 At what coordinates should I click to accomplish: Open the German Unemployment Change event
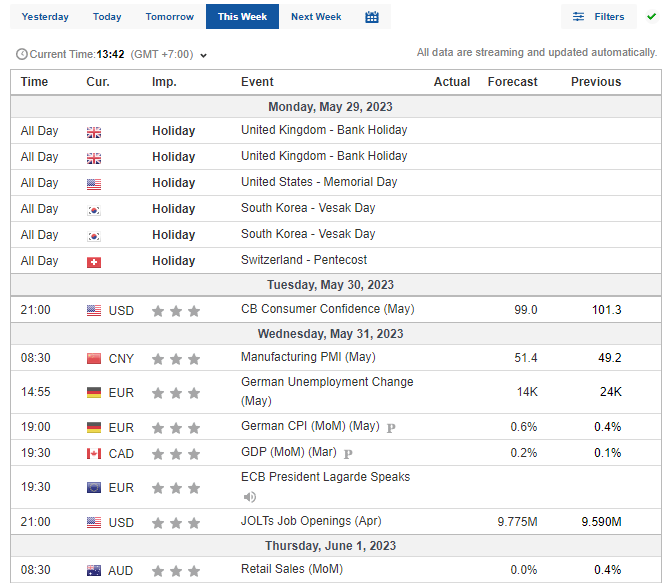tap(327, 391)
